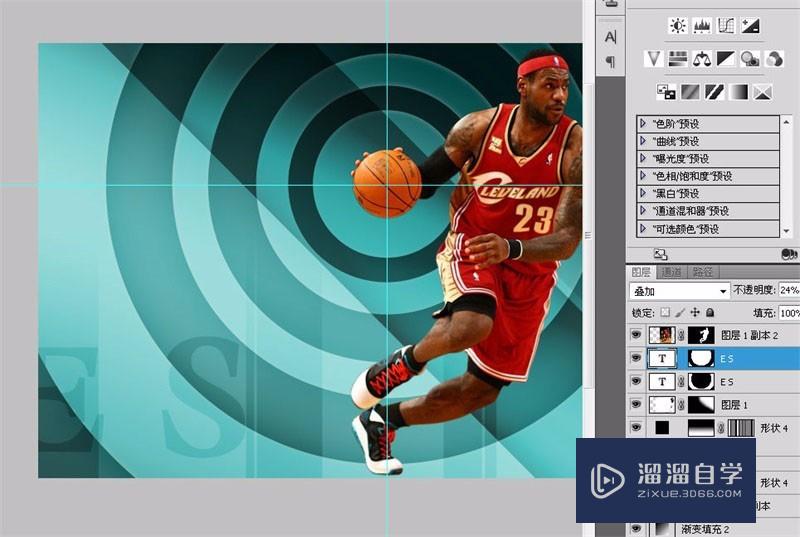
Task: Switch to the 路径 tab
Action: pyautogui.click(x=703, y=272)
